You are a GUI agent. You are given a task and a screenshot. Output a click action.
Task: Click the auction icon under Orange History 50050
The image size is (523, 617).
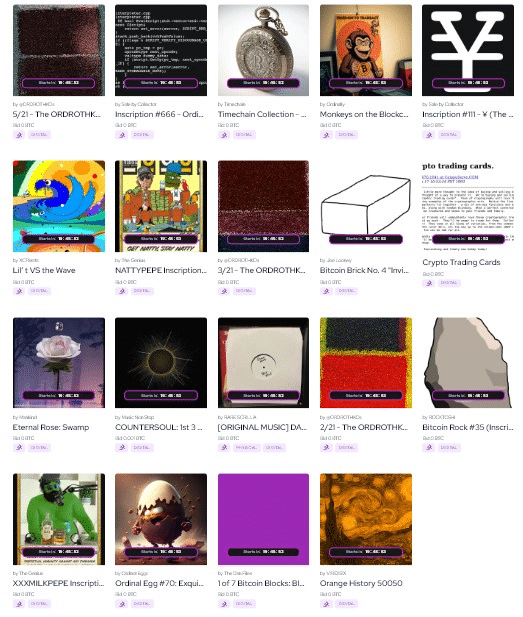tap(326, 604)
